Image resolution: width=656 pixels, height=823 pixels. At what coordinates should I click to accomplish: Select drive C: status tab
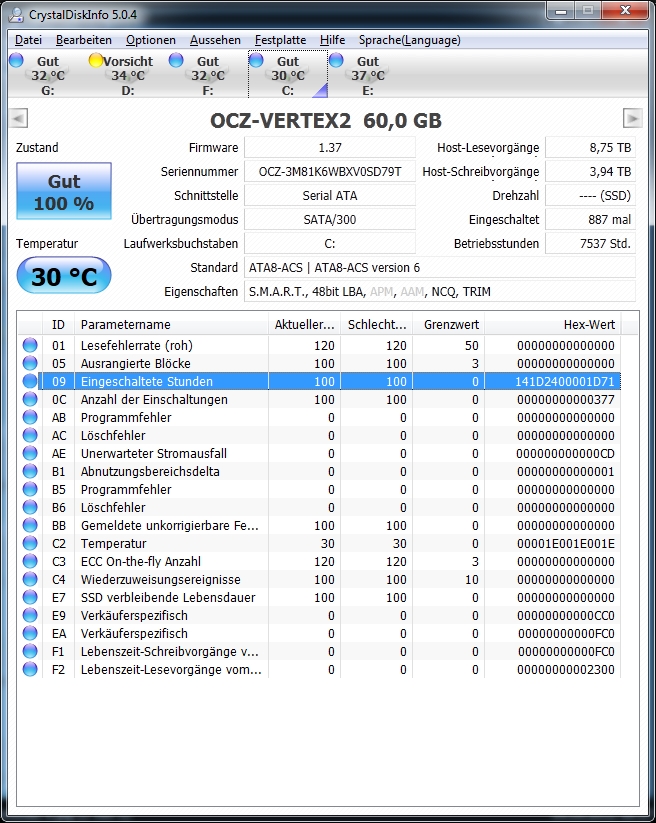pyautogui.click(x=288, y=75)
